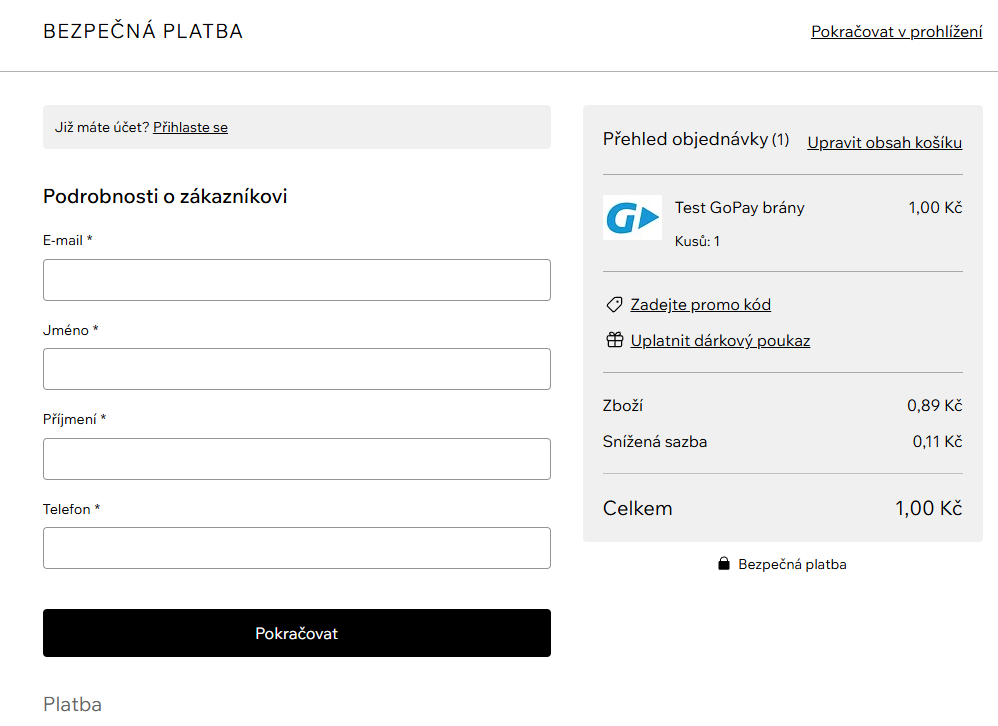Focus the E-mail input field
This screenshot has width=998, height=726.
(x=297, y=280)
